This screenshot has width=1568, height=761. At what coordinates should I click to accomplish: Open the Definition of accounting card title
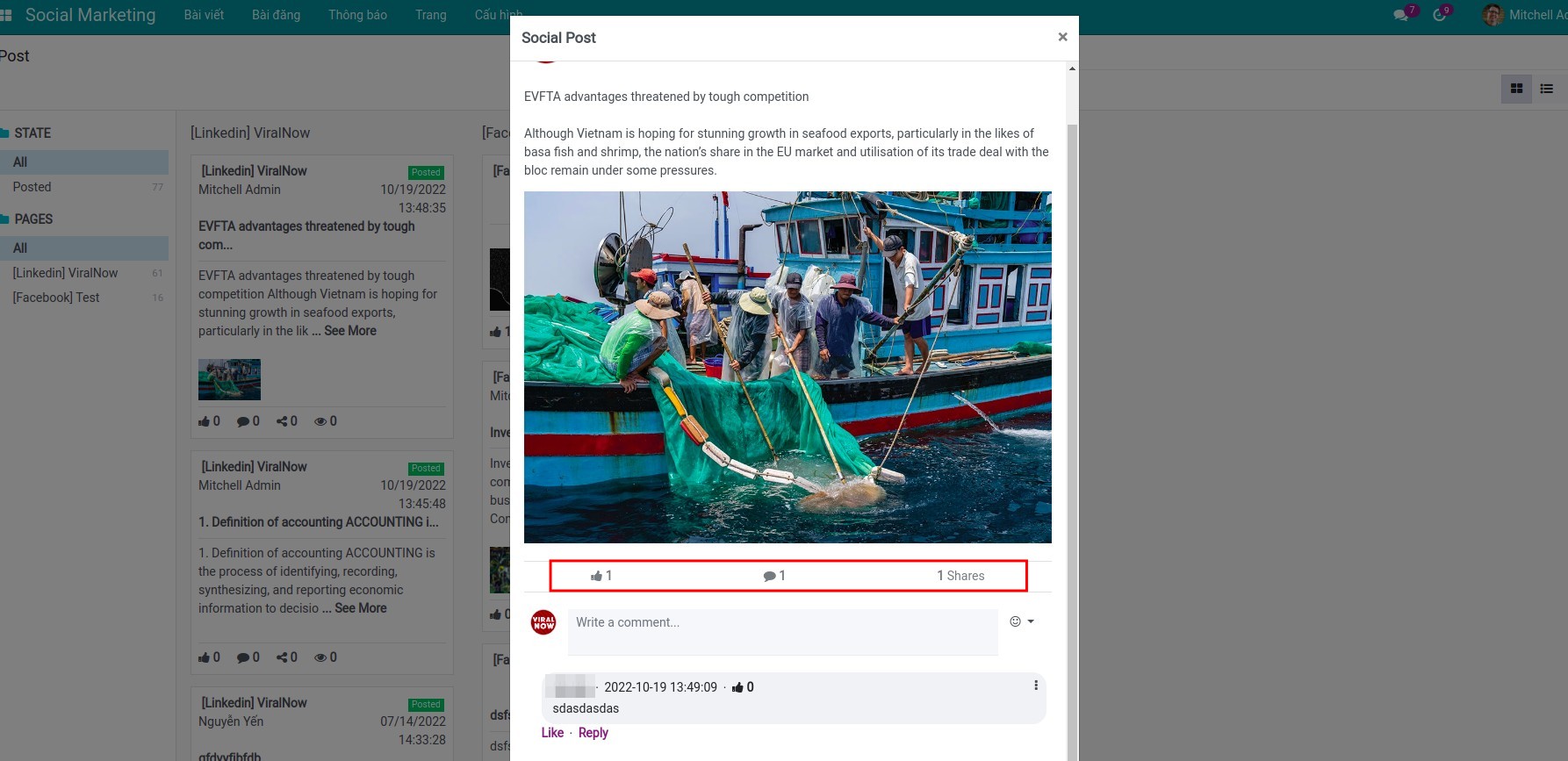tap(318, 522)
